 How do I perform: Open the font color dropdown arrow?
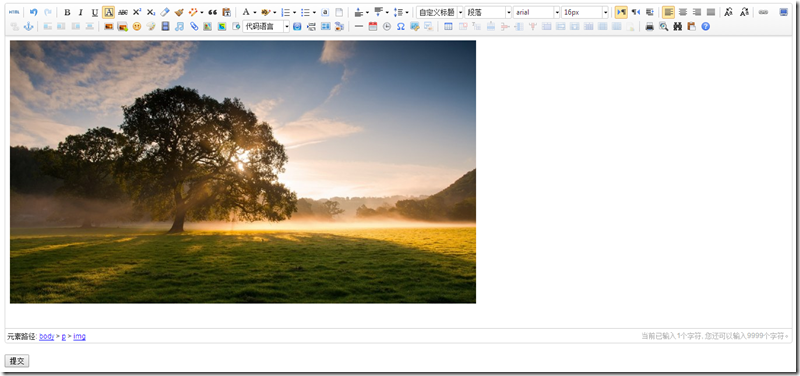(x=255, y=12)
